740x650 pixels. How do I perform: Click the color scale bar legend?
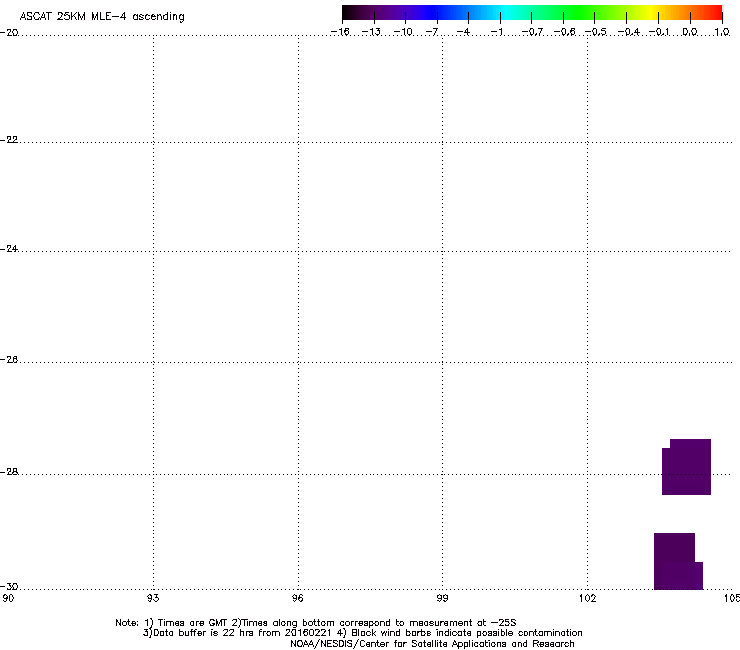coord(532,13)
